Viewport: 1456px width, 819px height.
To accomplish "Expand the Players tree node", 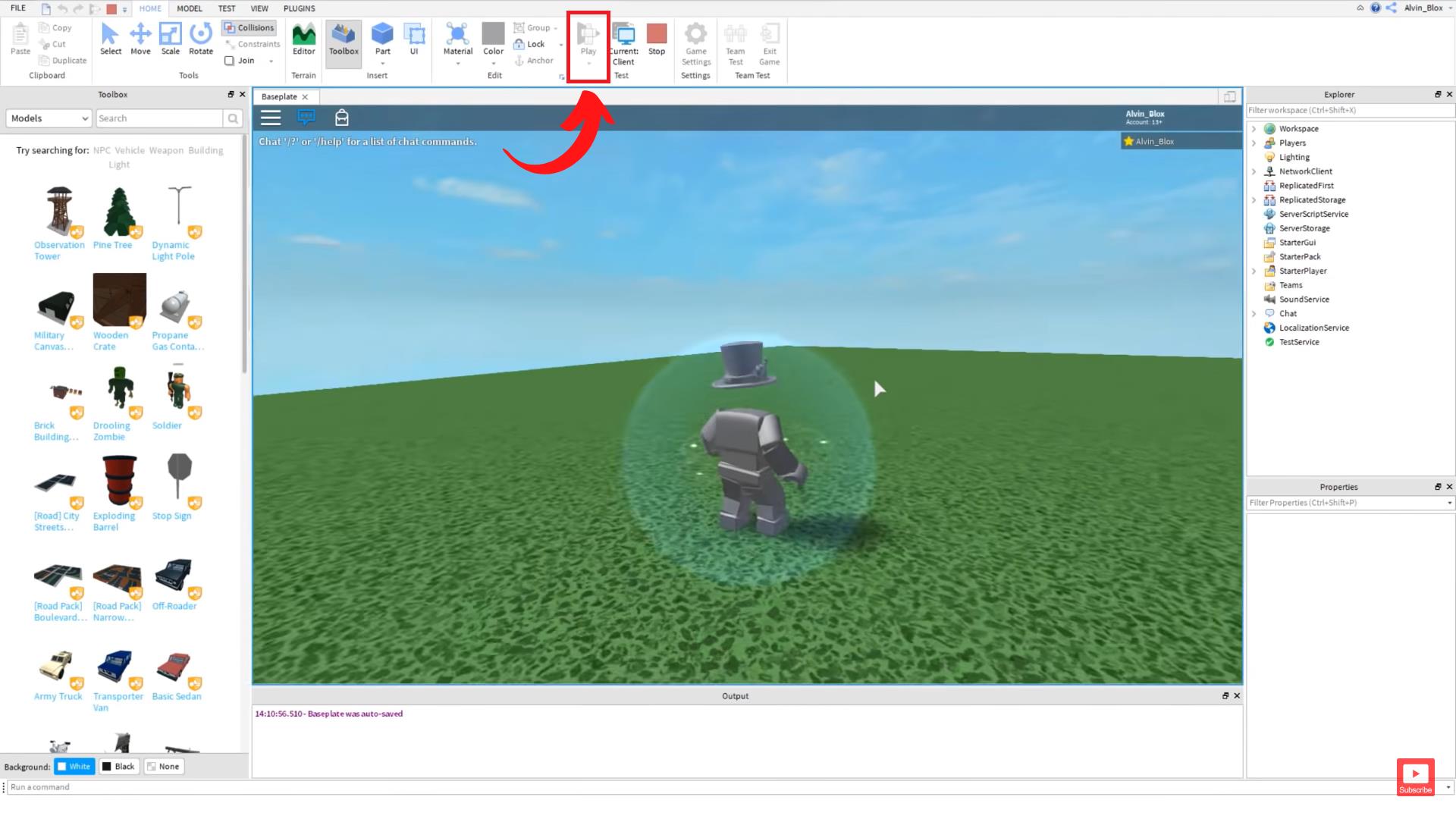I will [1254, 143].
